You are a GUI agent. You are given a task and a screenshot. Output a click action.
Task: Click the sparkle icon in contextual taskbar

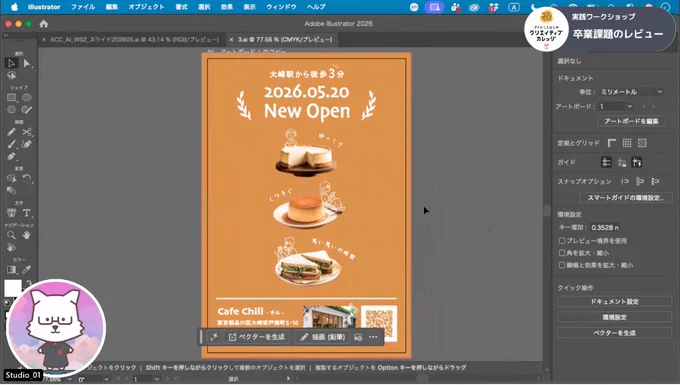214,337
